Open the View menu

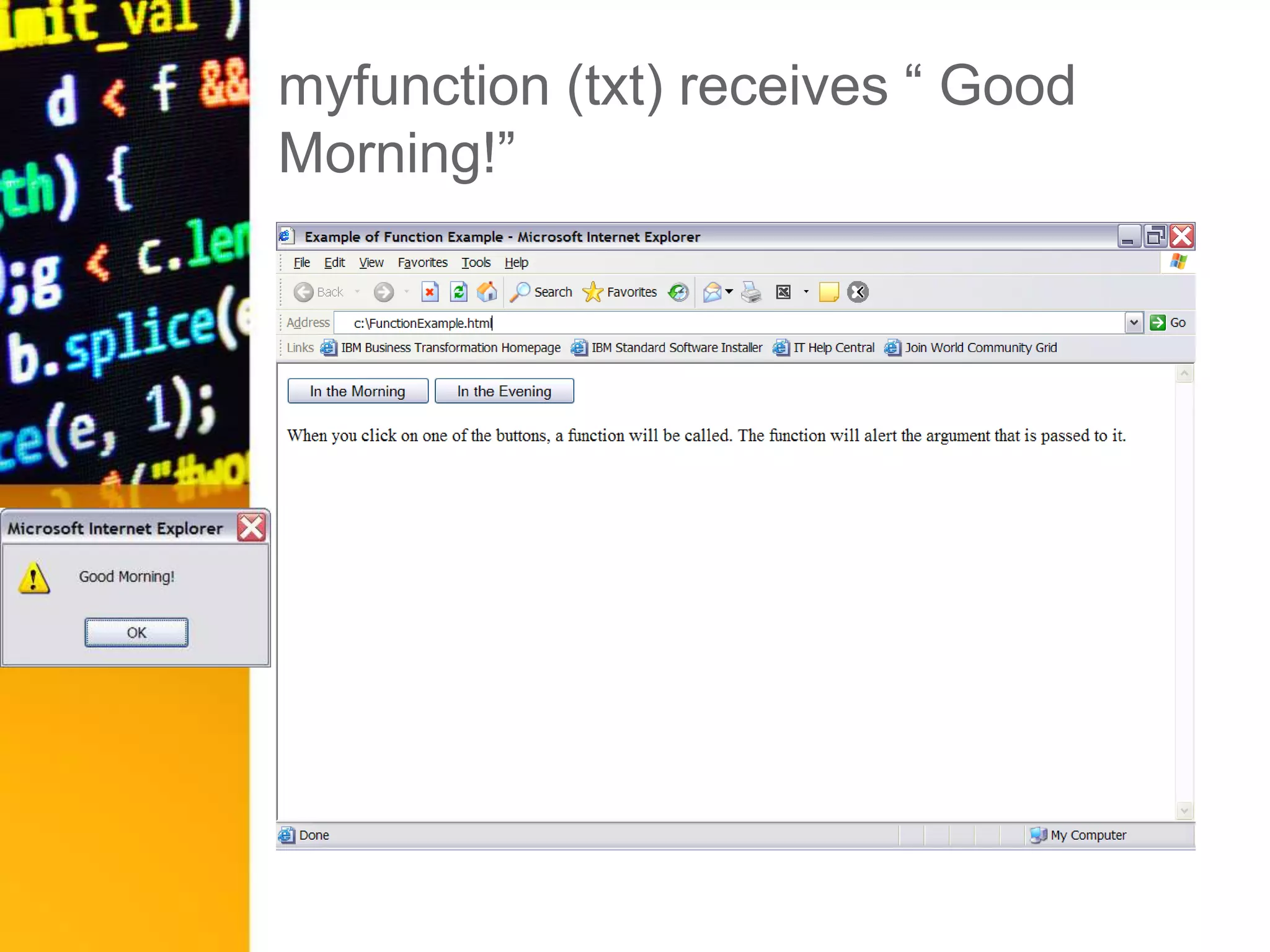pyautogui.click(x=371, y=262)
